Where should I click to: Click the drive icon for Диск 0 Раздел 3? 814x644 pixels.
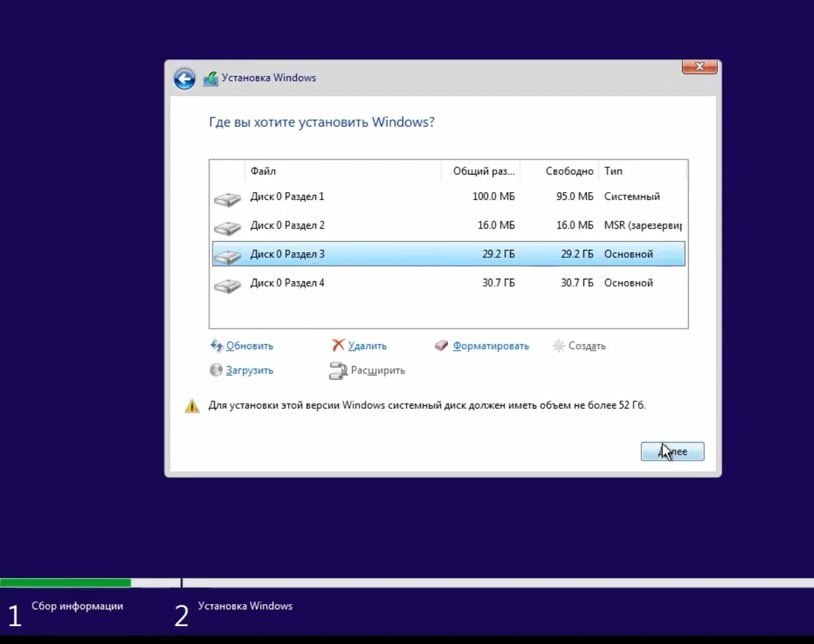pyautogui.click(x=227, y=256)
